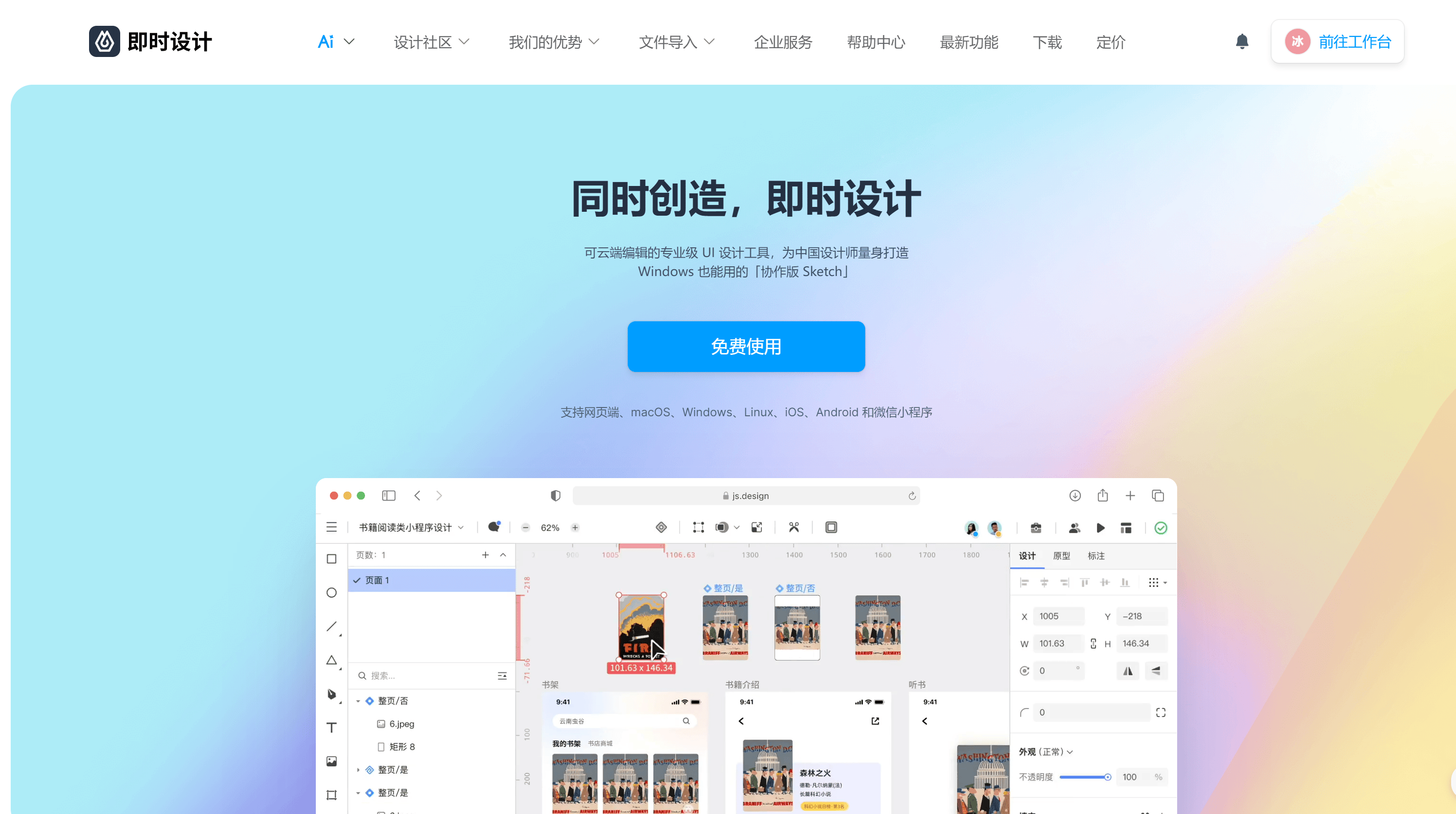Expand the 文件导入 menu
The width and height of the screenshot is (1456, 814).
(x=676, y=42)
